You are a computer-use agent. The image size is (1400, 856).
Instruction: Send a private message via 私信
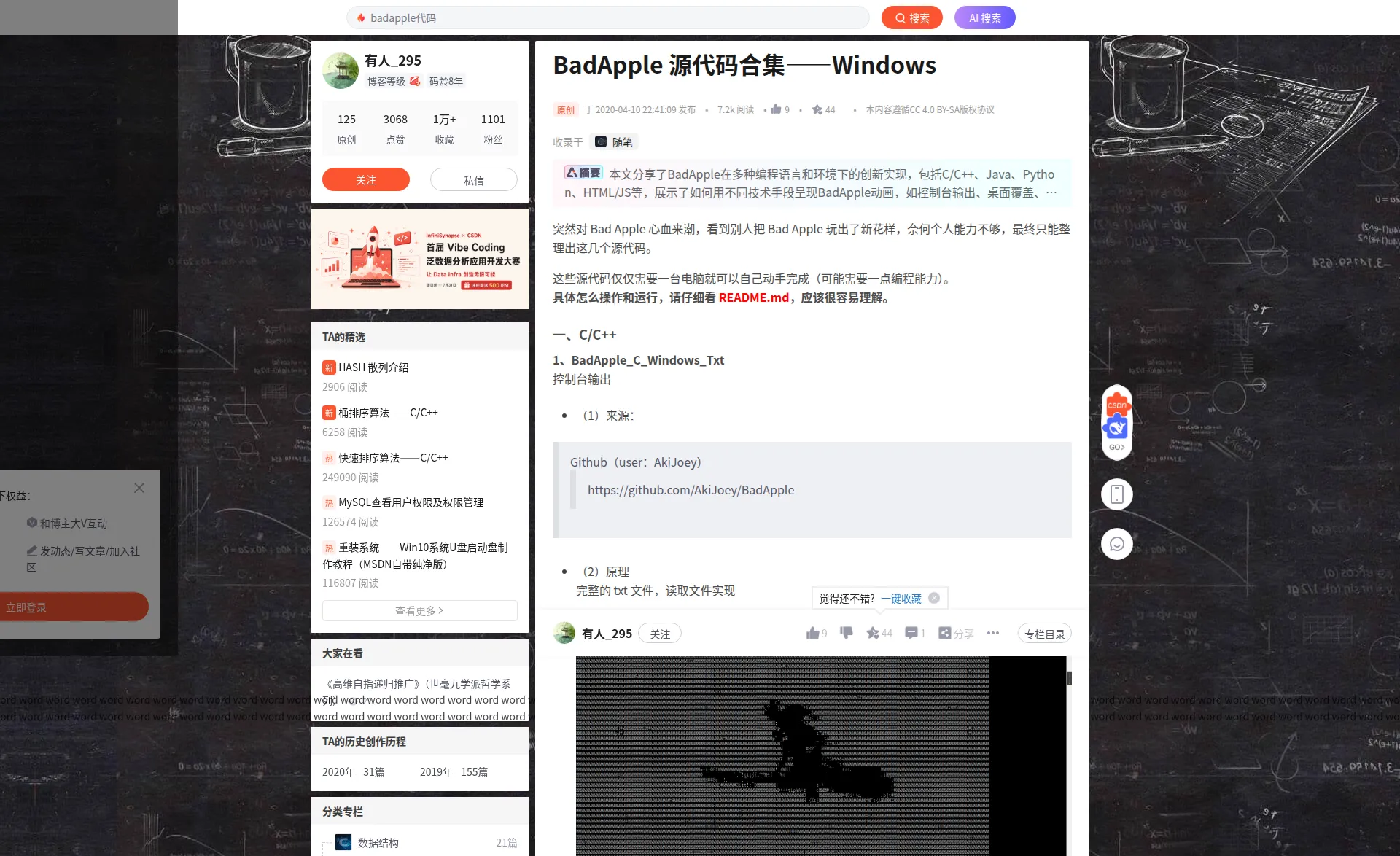click(474, 179)
